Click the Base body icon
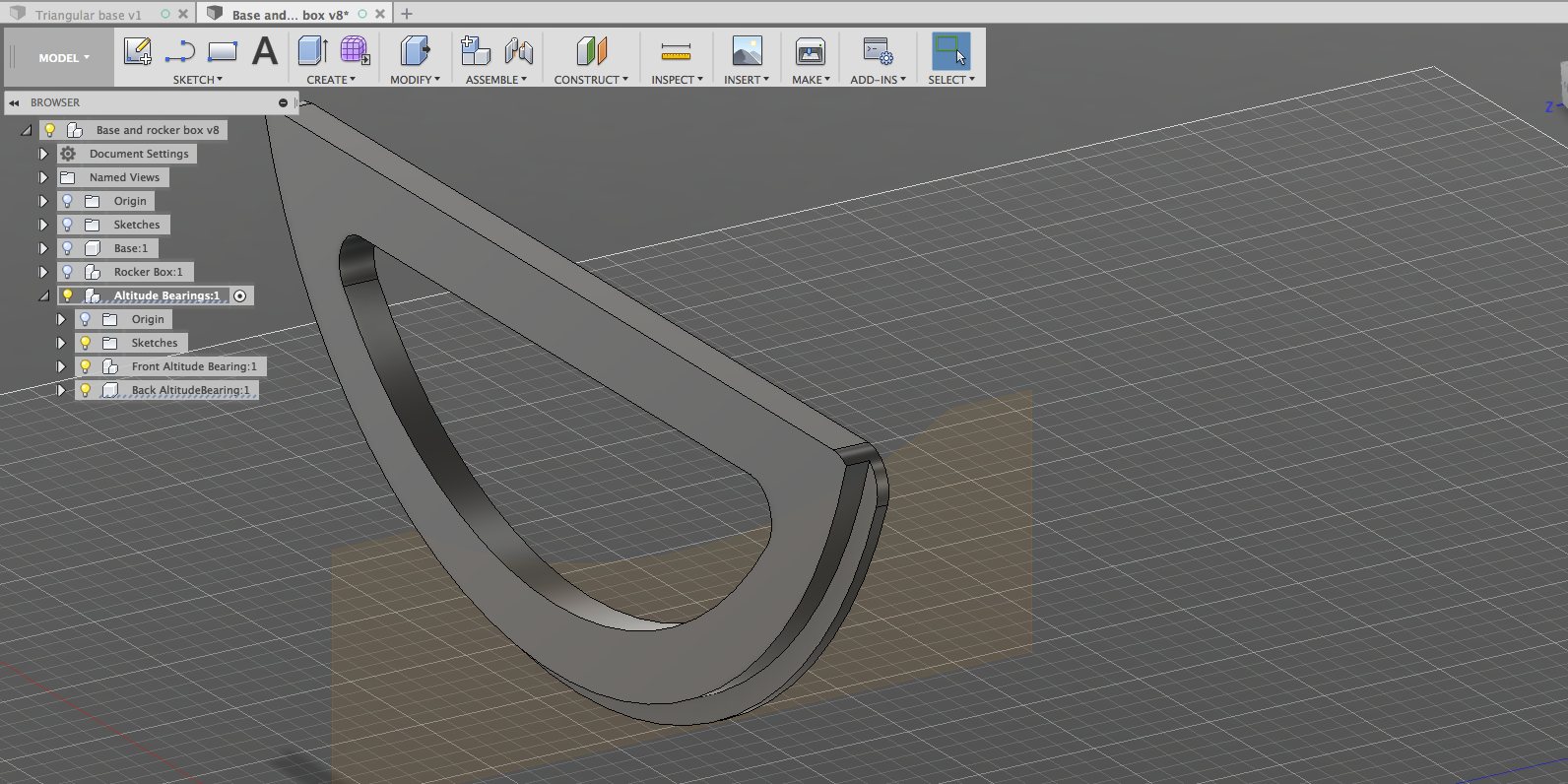Image resolution: width=1568 pixels, height=784 pixels. (93, 248)
